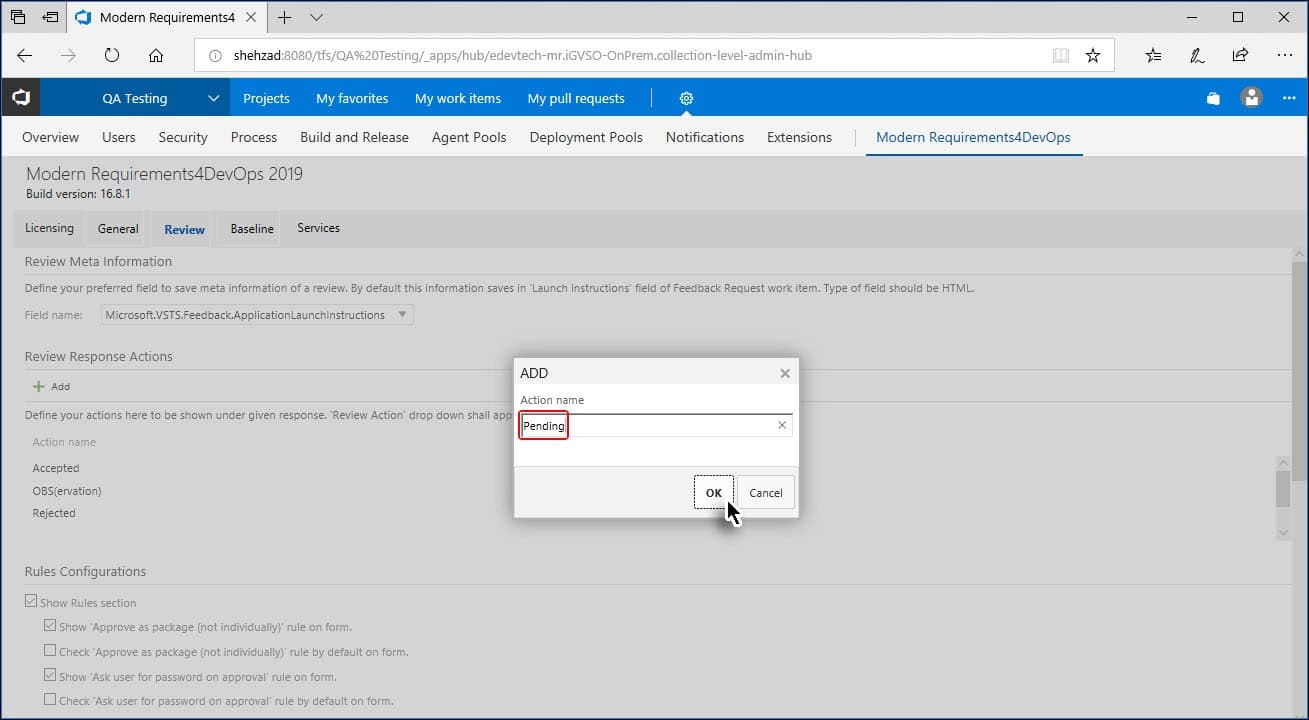Open My pull requests
Screen dimensions: 1309x720
pyautogui.click(x=576, y=98)
